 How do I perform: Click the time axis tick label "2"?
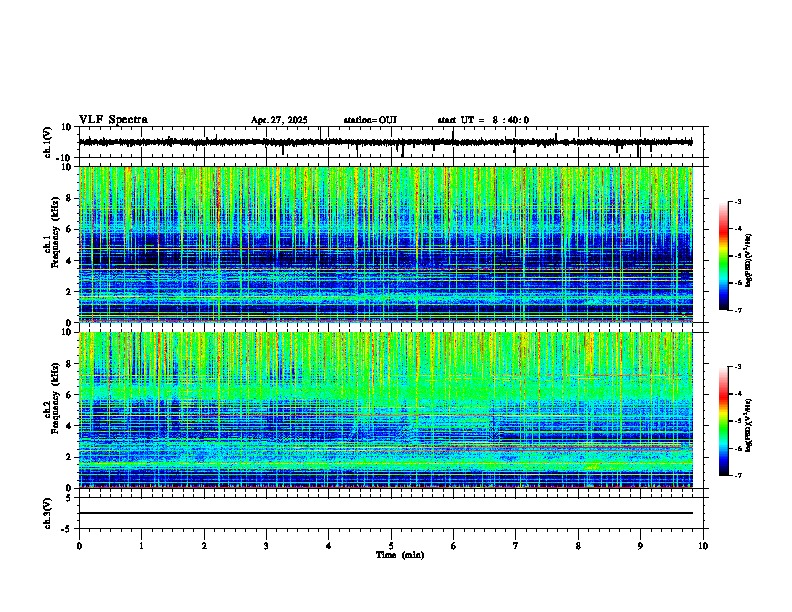coord(204,546)
